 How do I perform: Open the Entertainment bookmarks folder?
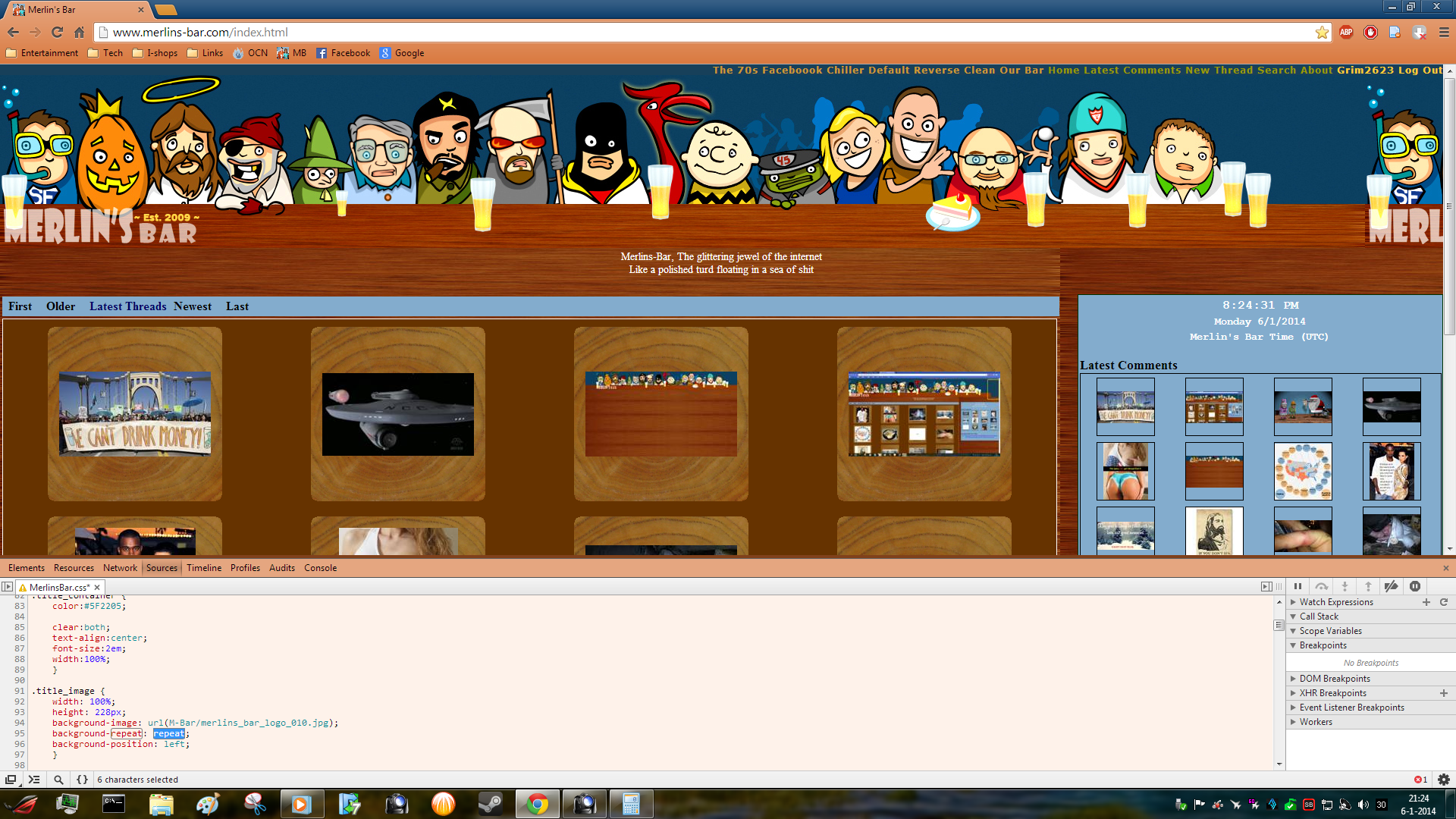point(42,53)
